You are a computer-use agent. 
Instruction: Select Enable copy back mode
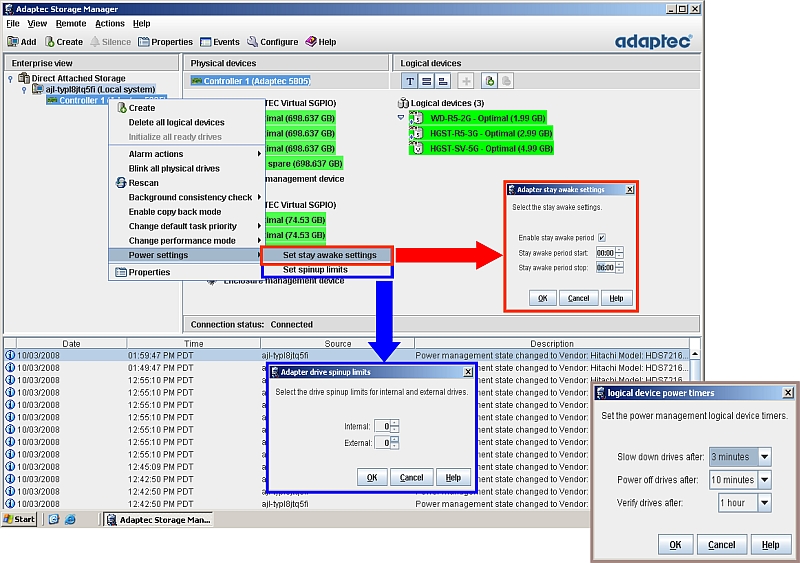(175, 212)
